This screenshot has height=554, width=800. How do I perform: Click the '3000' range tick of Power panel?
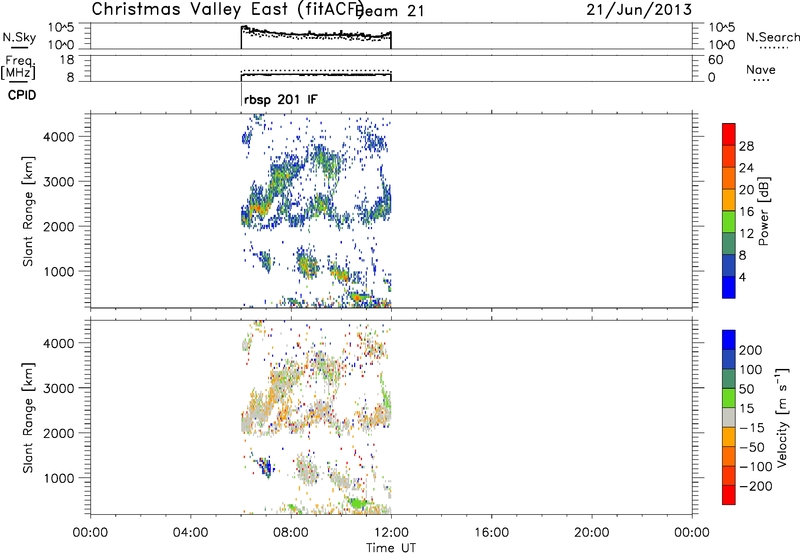pyautogui.click(x=59, y=182)
